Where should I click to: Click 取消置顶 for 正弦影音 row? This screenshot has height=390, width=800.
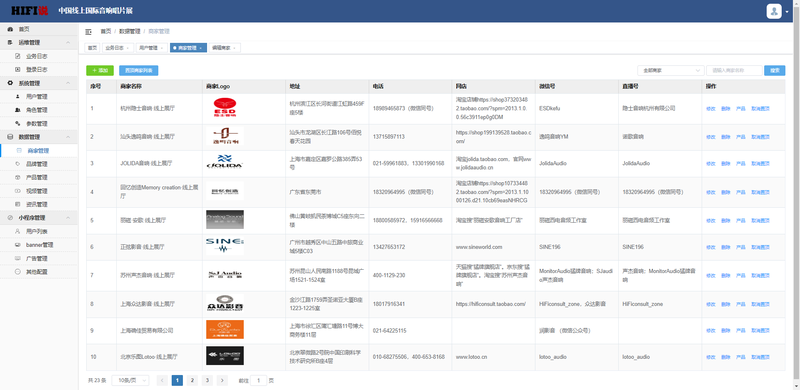coord(760,247)
